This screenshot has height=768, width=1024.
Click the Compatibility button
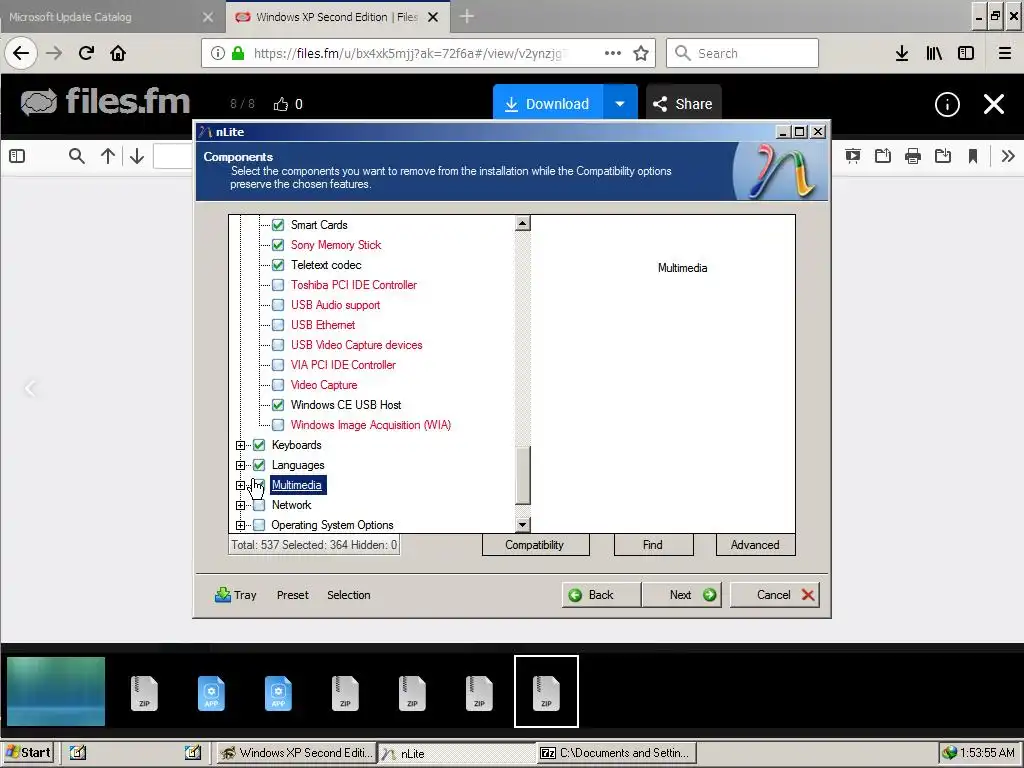point(536,545)
